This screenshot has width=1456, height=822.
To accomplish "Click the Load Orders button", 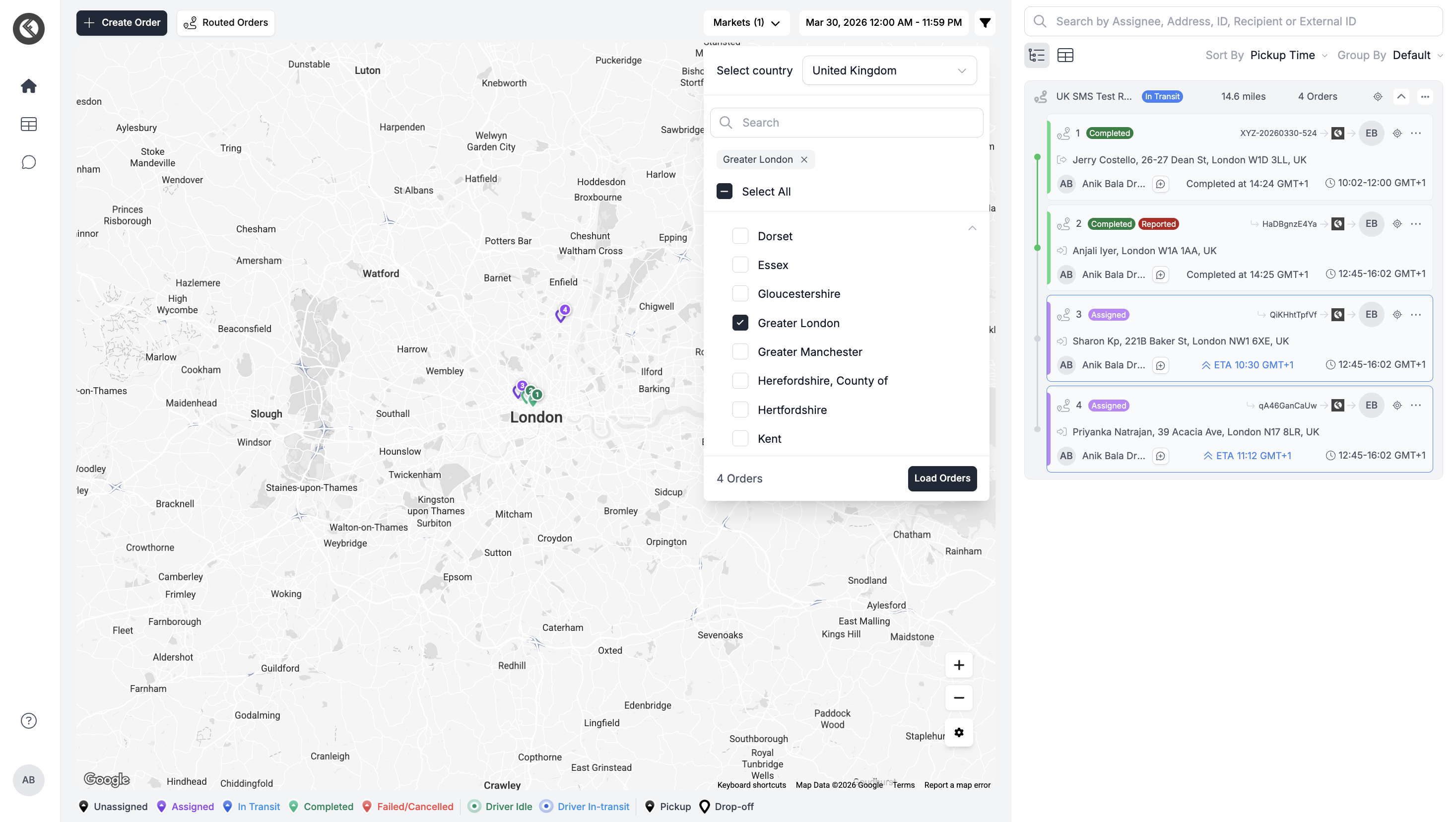I will [x=942, y=479].
